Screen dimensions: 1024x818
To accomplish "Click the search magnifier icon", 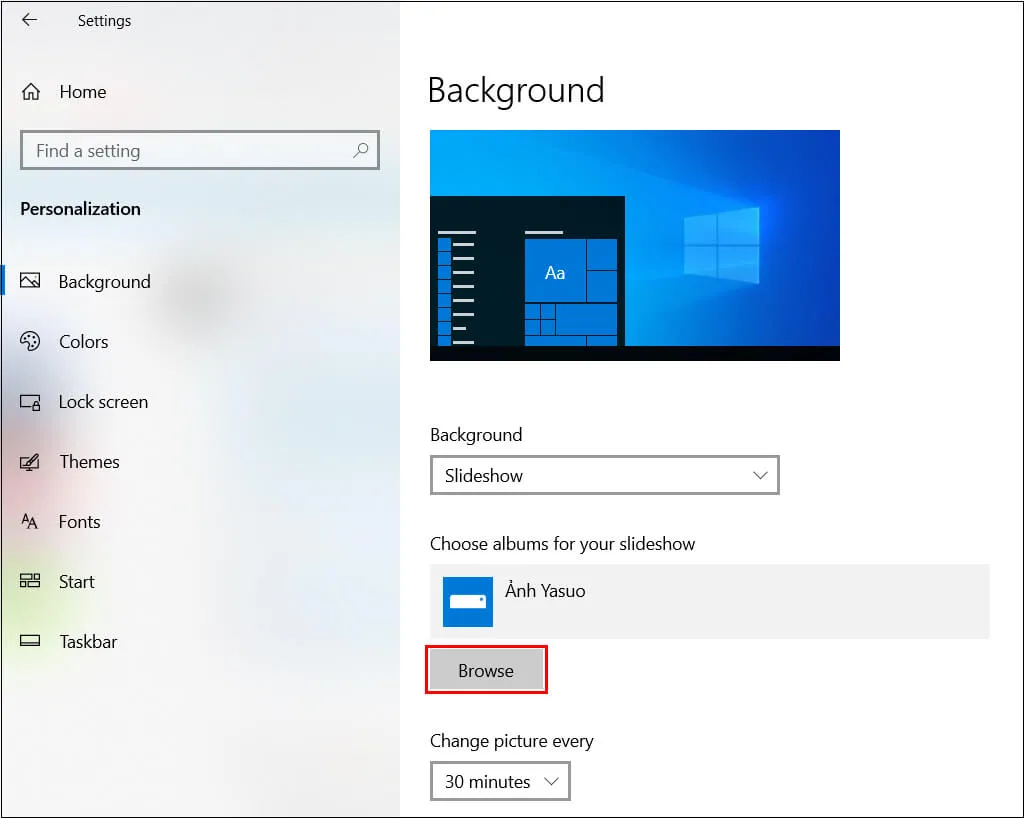I will tap(361, 150).
